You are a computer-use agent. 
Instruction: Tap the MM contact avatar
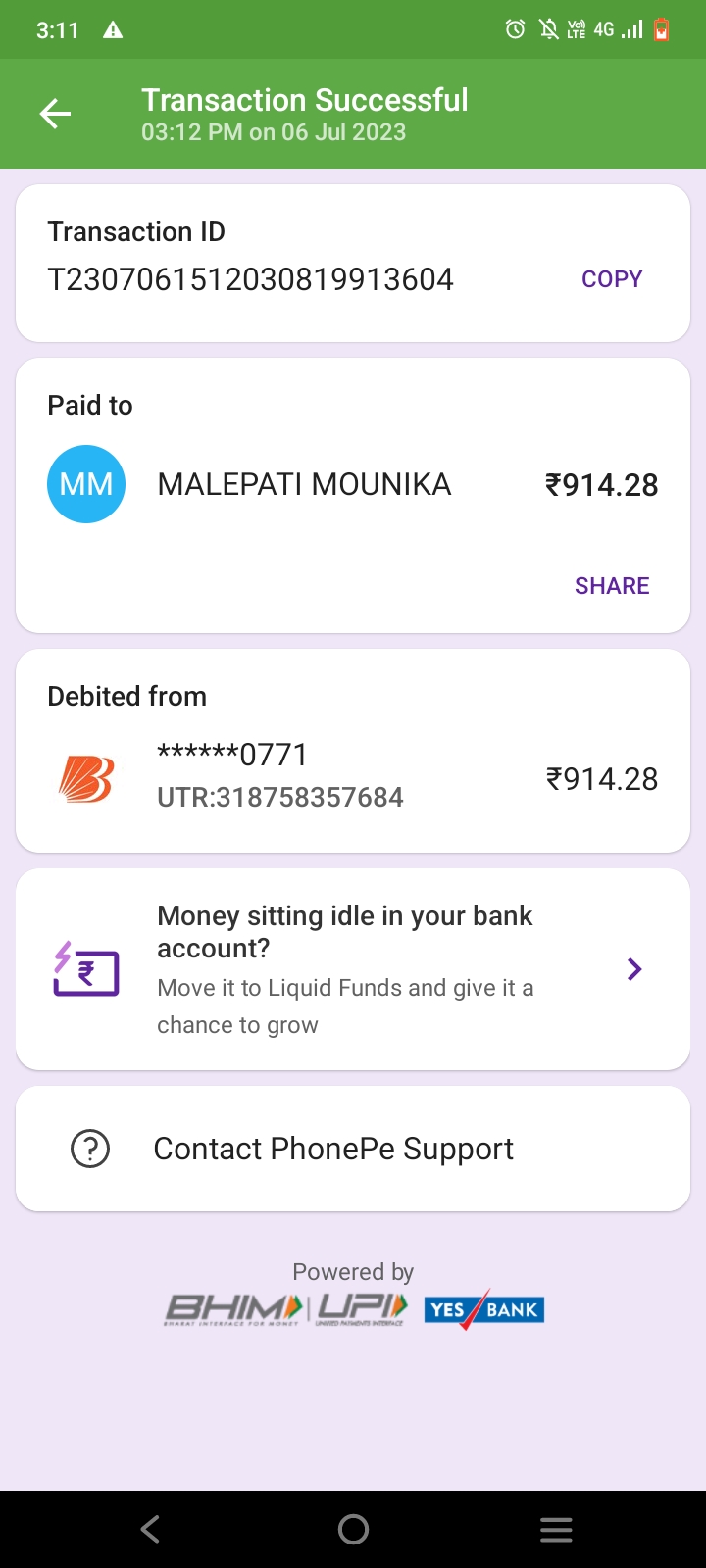(86, 484)
